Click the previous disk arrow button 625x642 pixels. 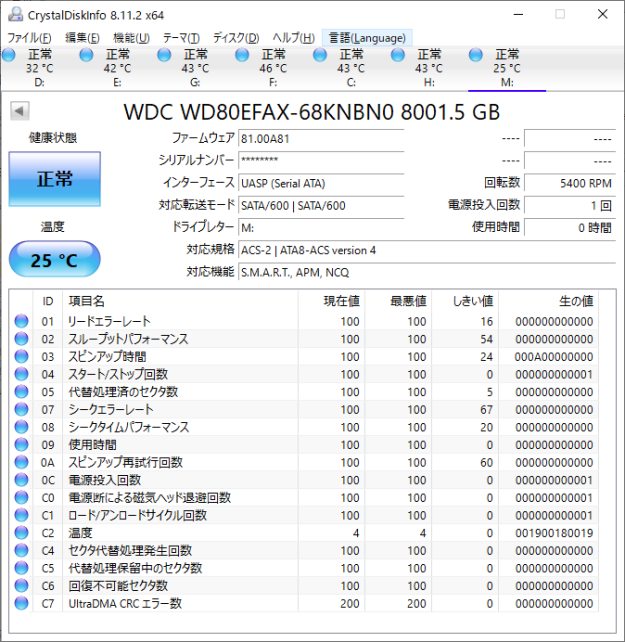(x=20, y=111)
